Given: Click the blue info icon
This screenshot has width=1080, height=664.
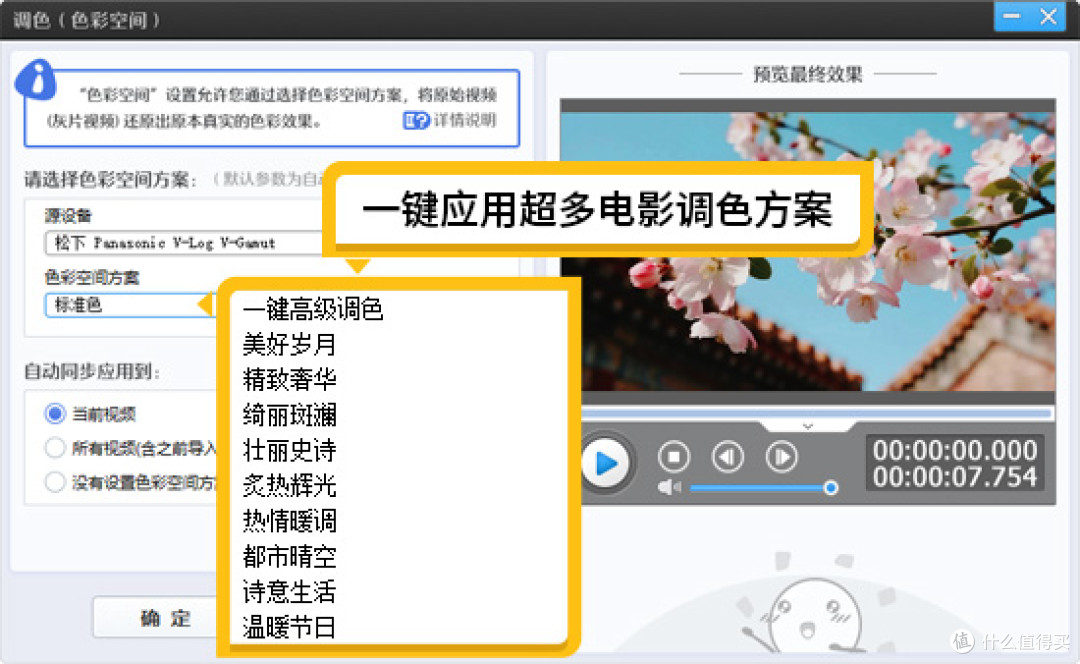Looking at the screenshot, I should point(36,80).
